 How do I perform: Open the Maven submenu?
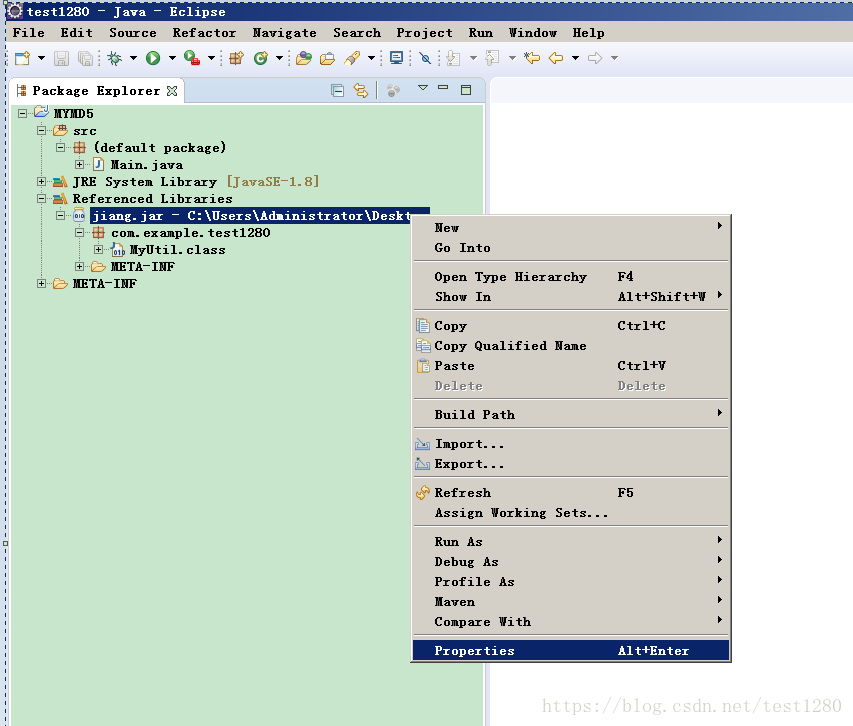pyautogui.click(x=571, y=601)
